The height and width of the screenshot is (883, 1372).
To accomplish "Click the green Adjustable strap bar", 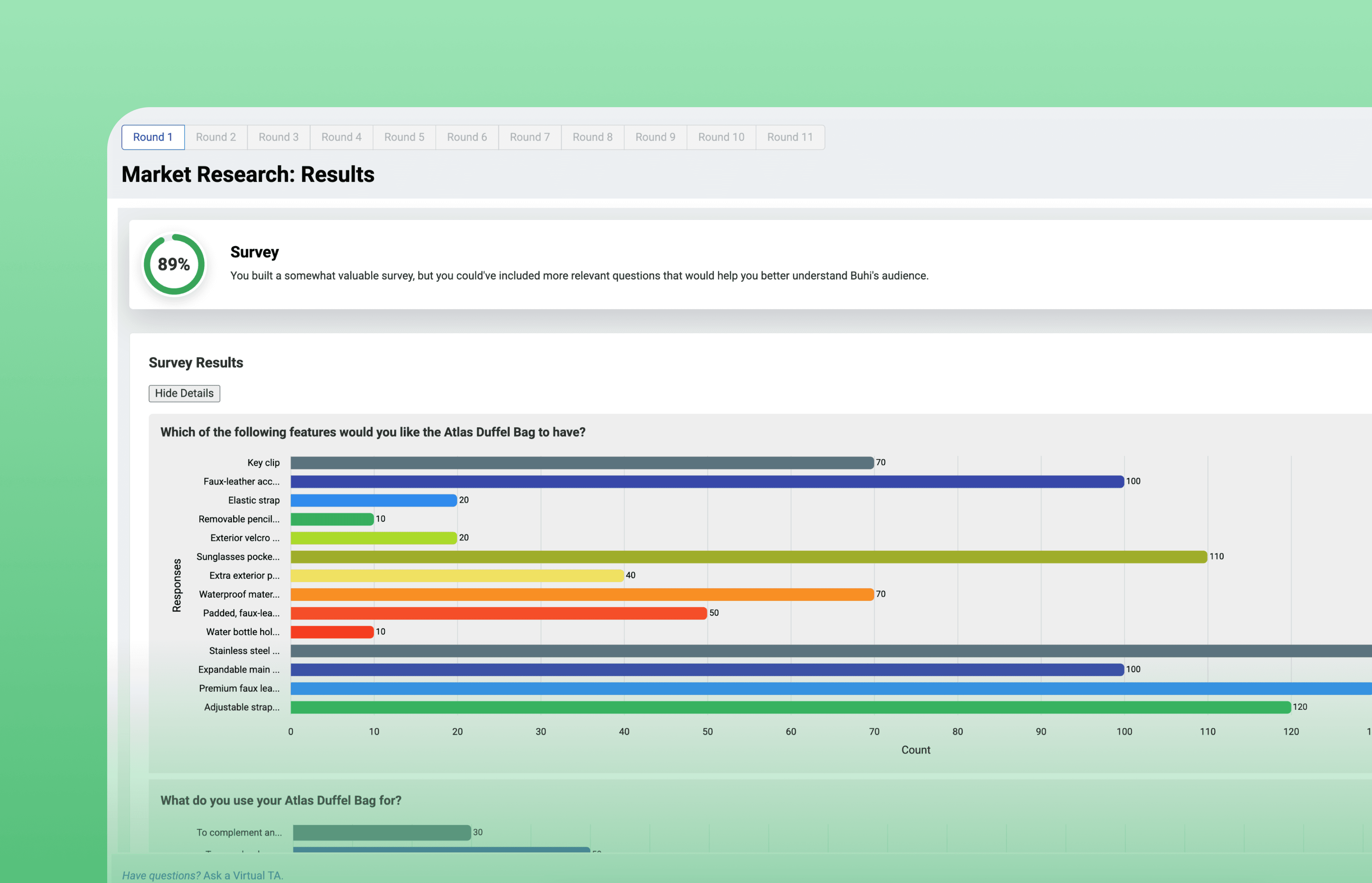I will tap(790, 707).
